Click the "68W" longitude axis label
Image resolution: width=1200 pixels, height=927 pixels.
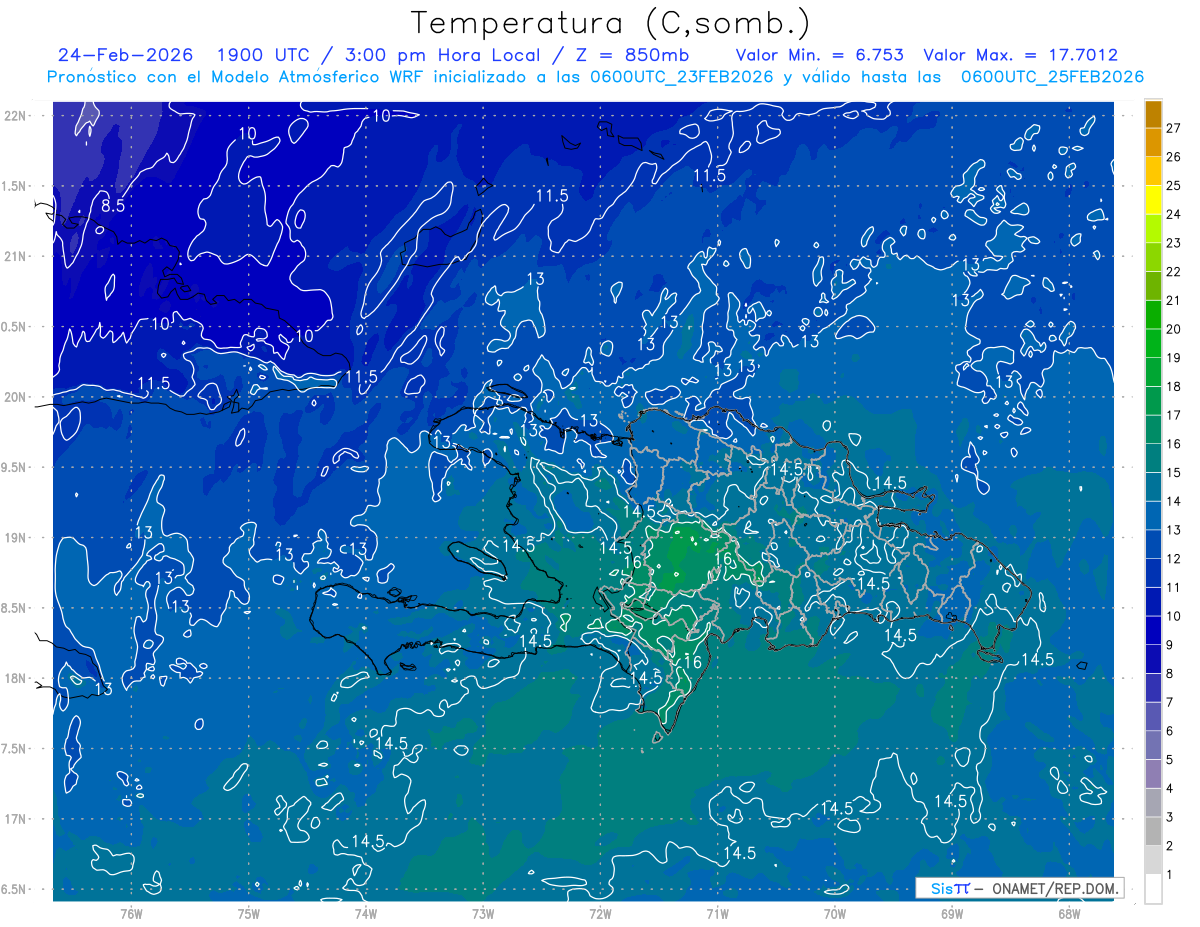[1069, 914]
